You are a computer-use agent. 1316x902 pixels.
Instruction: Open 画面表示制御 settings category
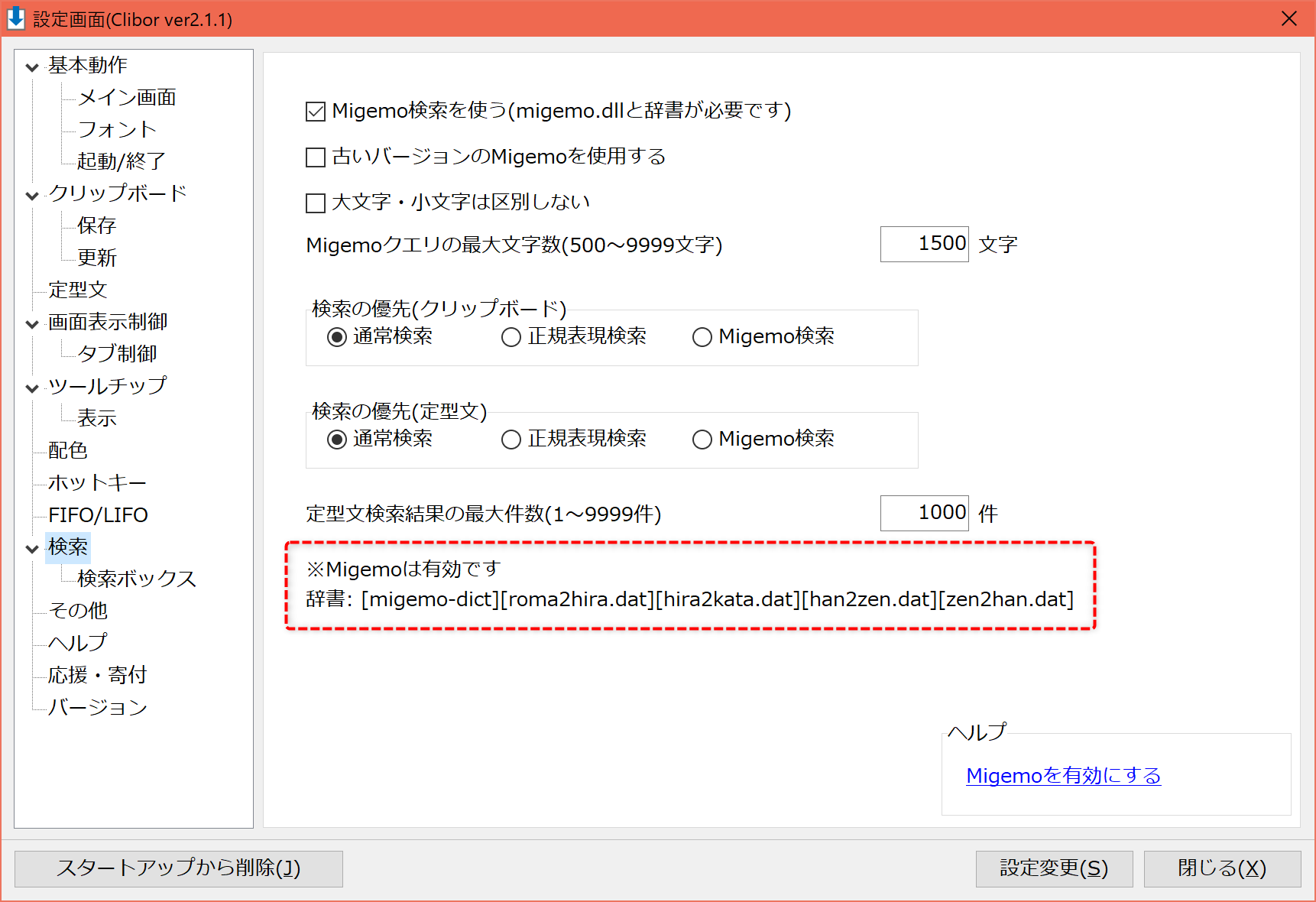pyautogui.click(x=108, y=322)
